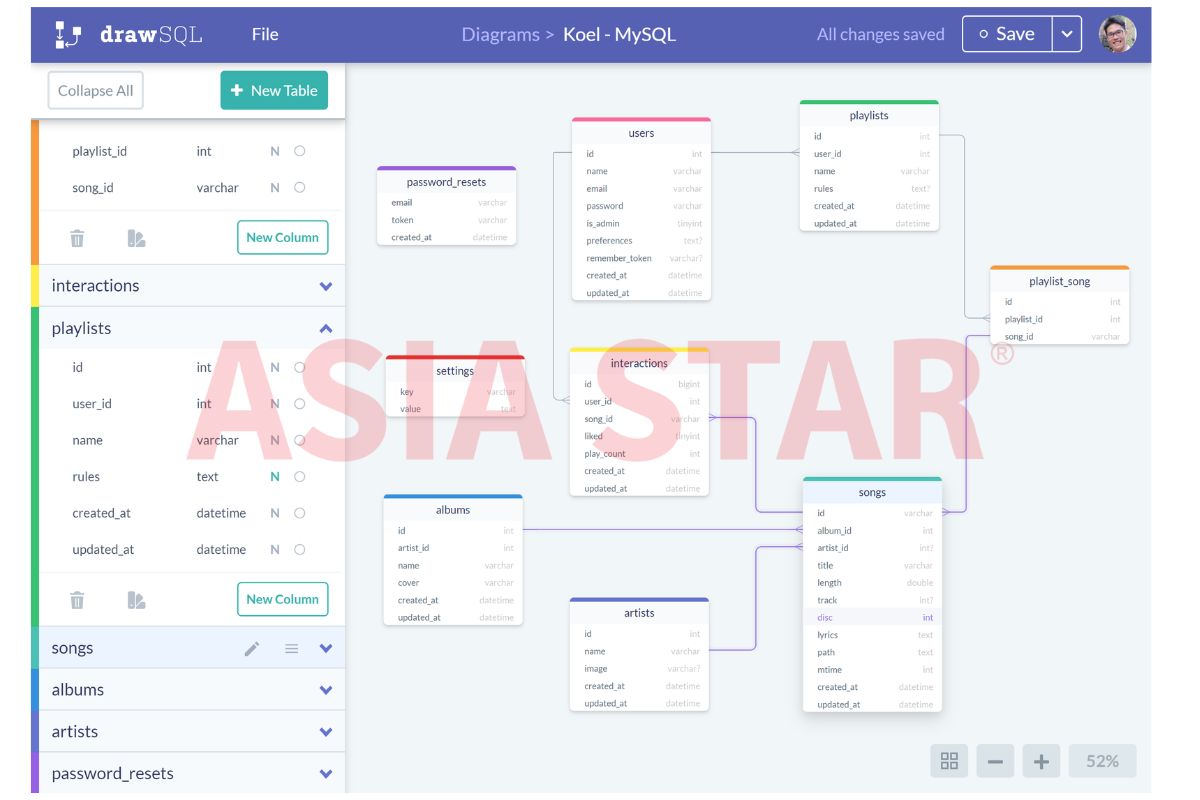Open datatype dropdown for created_at column

pos(222,513)
